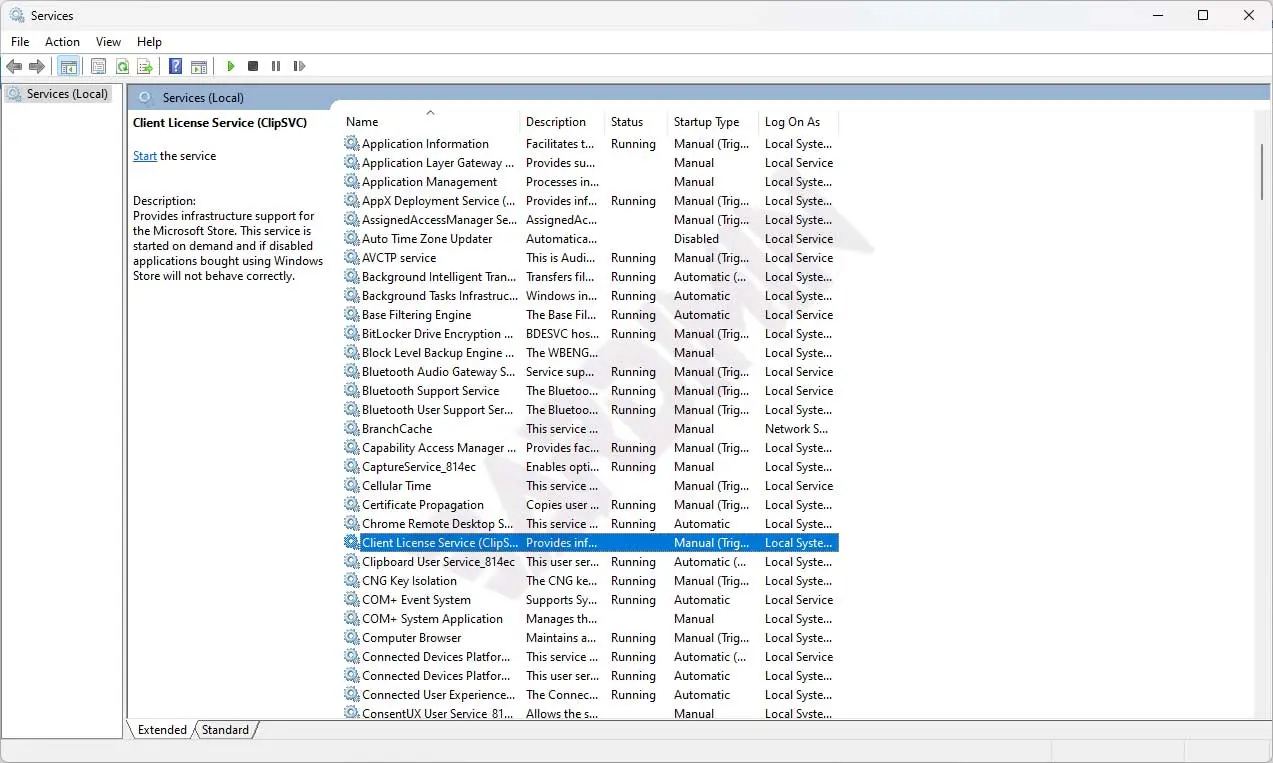Open the blue Help icon in toolbar

pos(176,67)
